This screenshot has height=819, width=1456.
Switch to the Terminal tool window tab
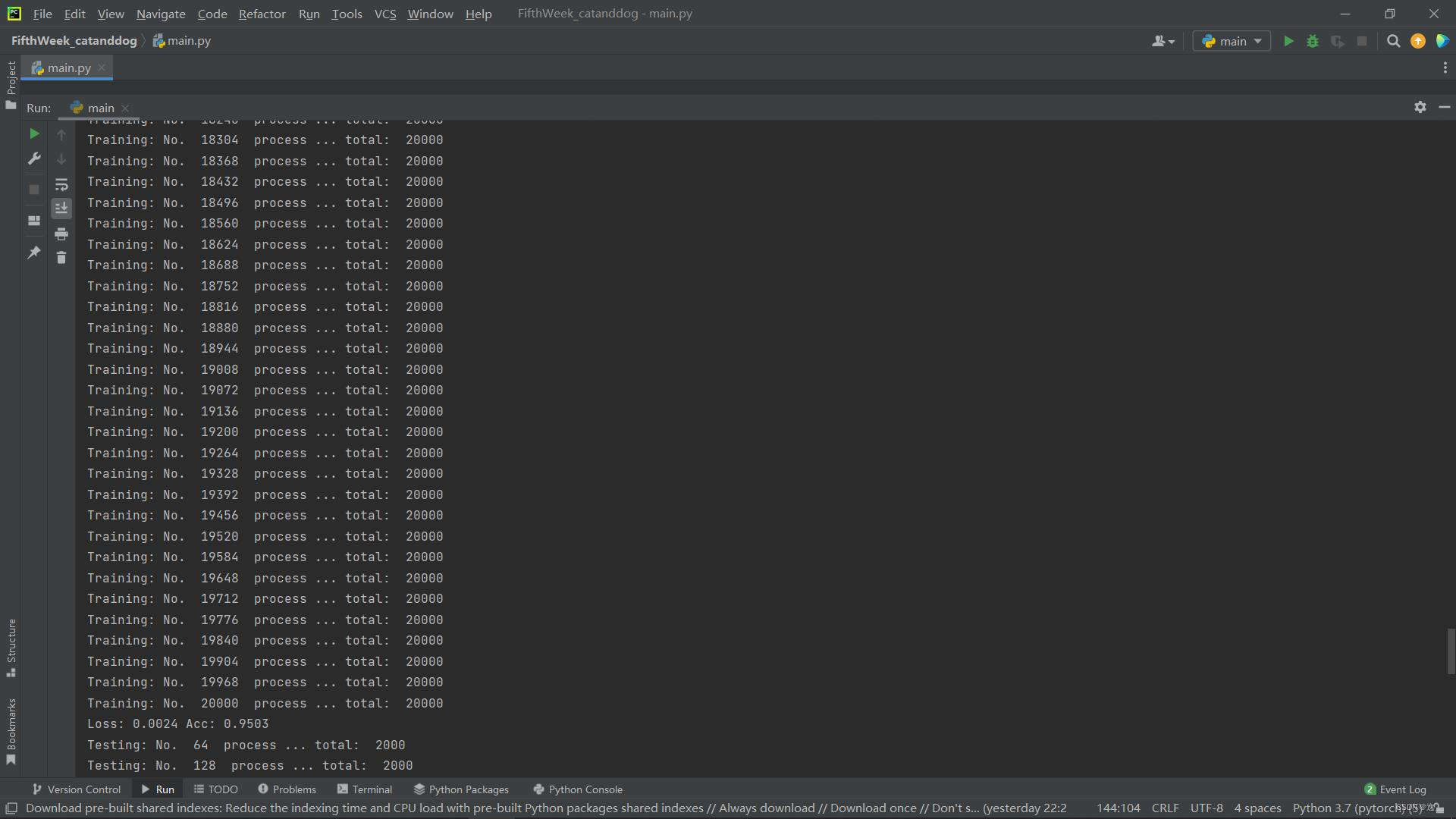pyautogui.click(x=365, y=789)
